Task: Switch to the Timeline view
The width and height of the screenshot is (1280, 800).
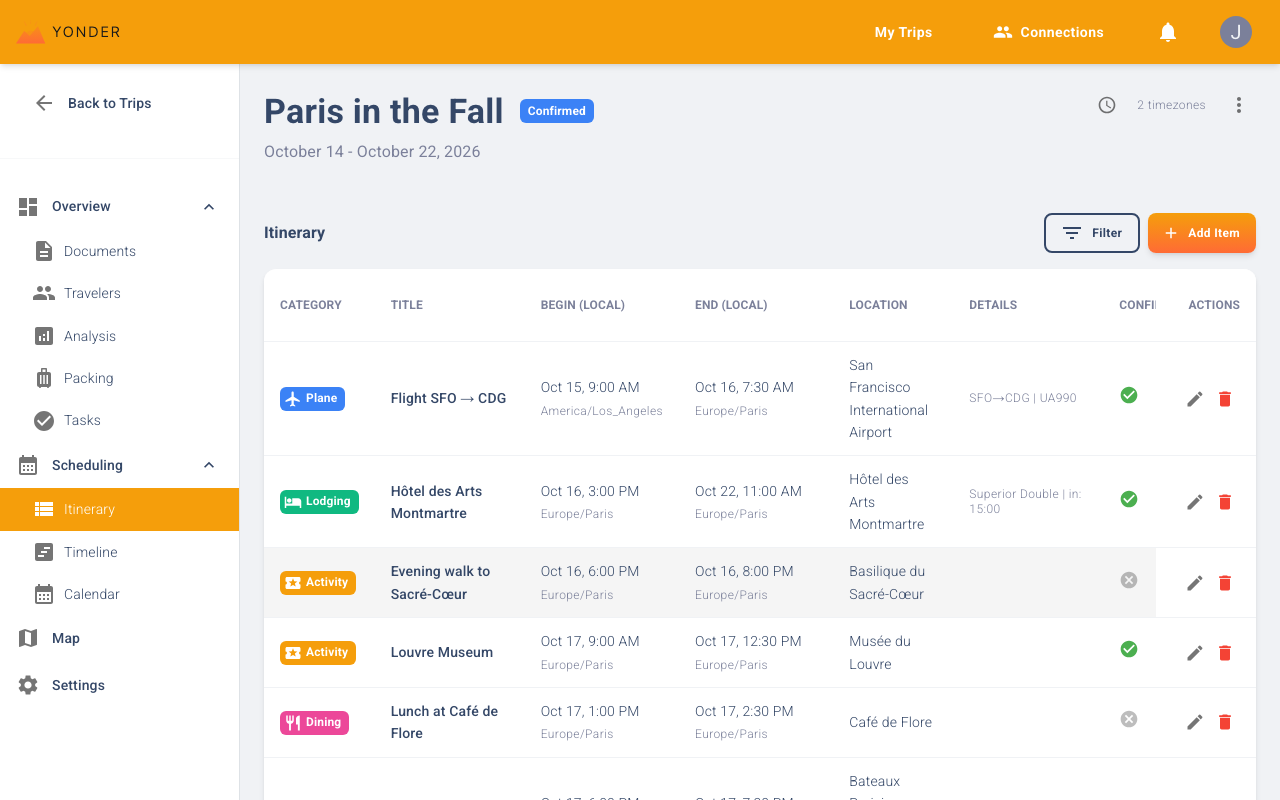Action: (x=89, y=552)
